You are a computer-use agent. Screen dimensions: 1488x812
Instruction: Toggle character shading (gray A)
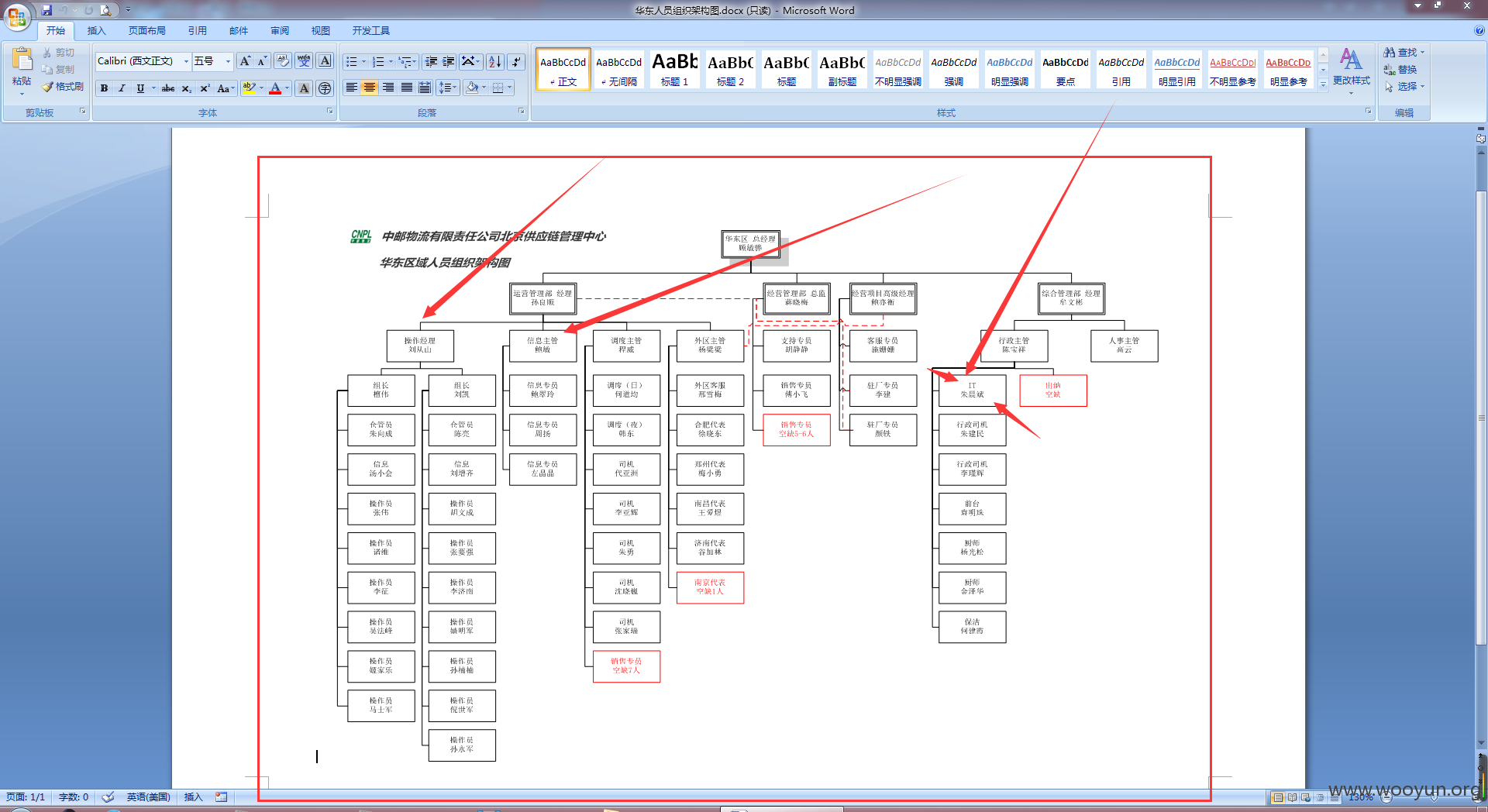304,88
